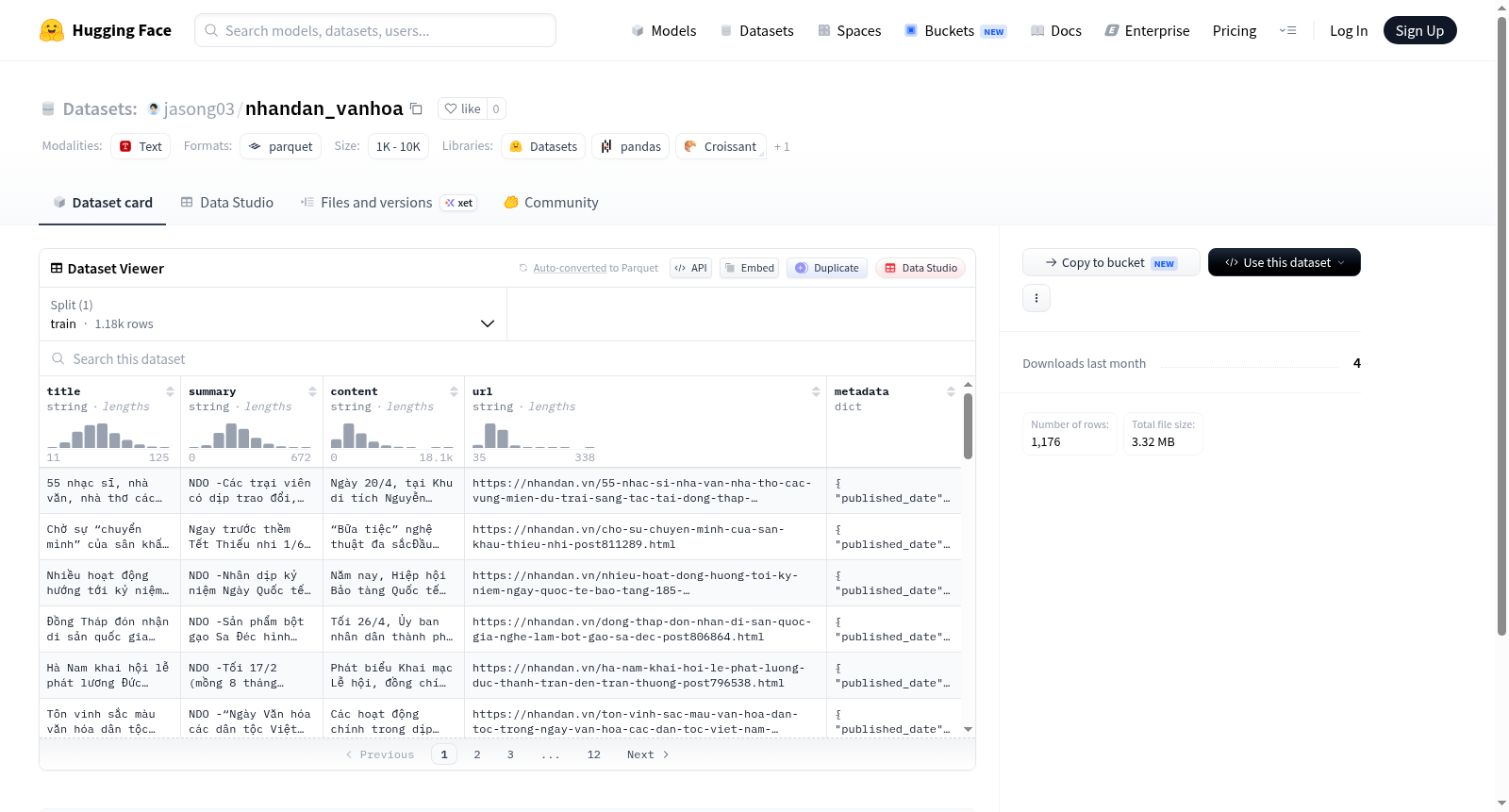This screenshot has height=812, width=1509.
Task: Go to page 12 of the table
Action: [594, 754]
